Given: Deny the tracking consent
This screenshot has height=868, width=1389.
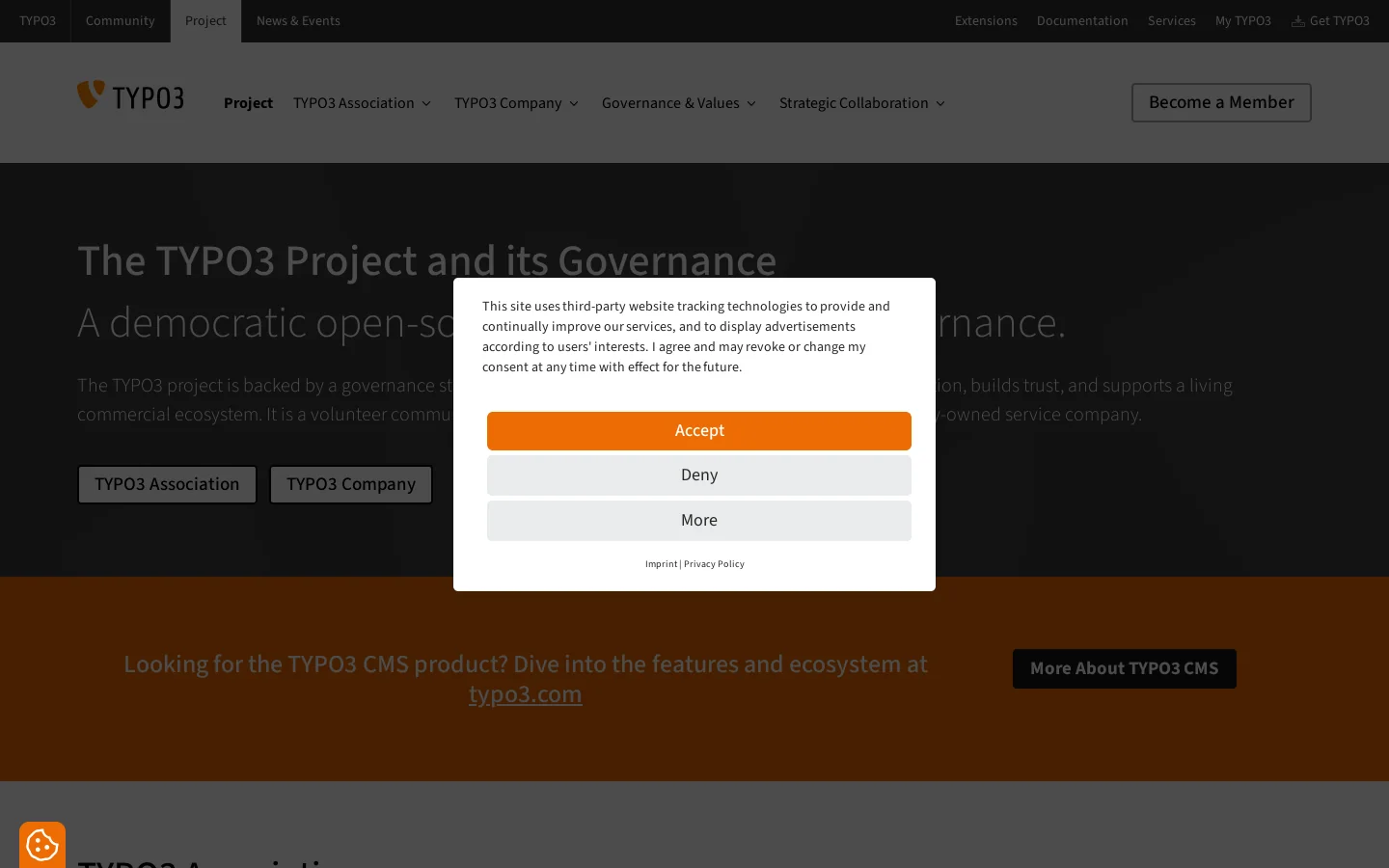Looking at the screenshot, I should pyautogui.click(x=699, y=475).
